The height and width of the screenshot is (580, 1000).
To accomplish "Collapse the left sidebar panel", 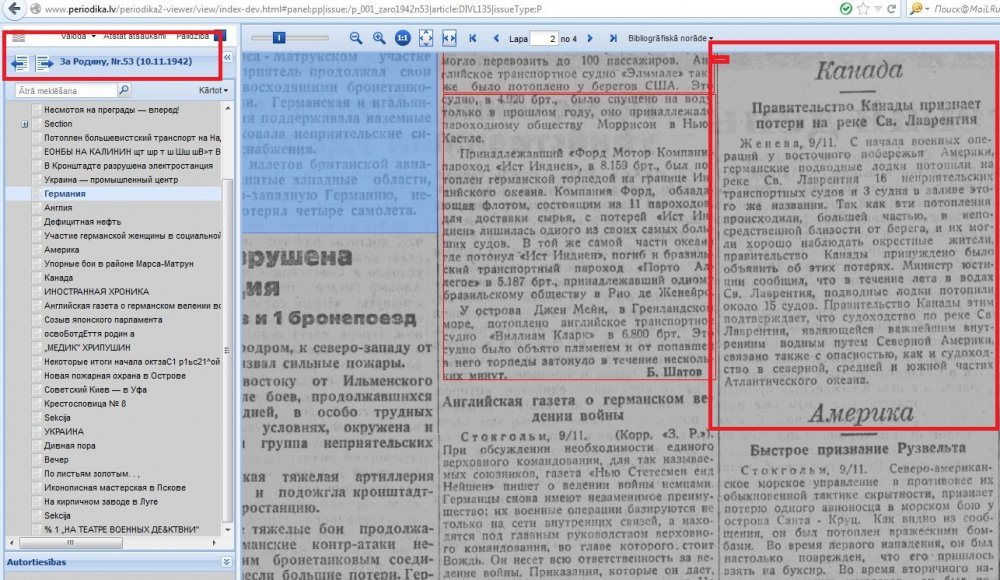I will click(227, 59).
